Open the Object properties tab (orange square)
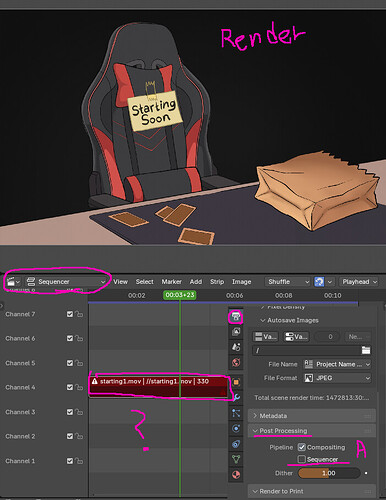386x500 pixels. pyautogui.click(x=236, y=382)
